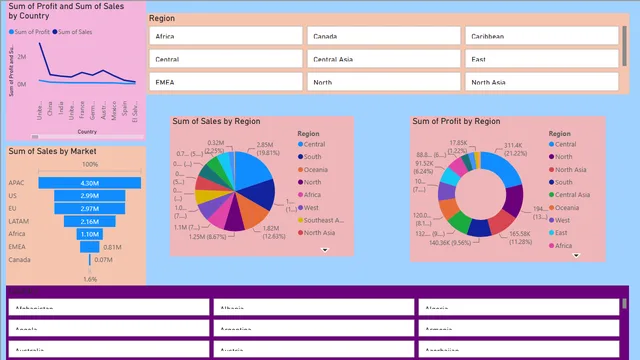Viewport: 640px width, 360px height.
Task: Click Africa legend entry in Profit by Region
Action: tap(560, 245)
